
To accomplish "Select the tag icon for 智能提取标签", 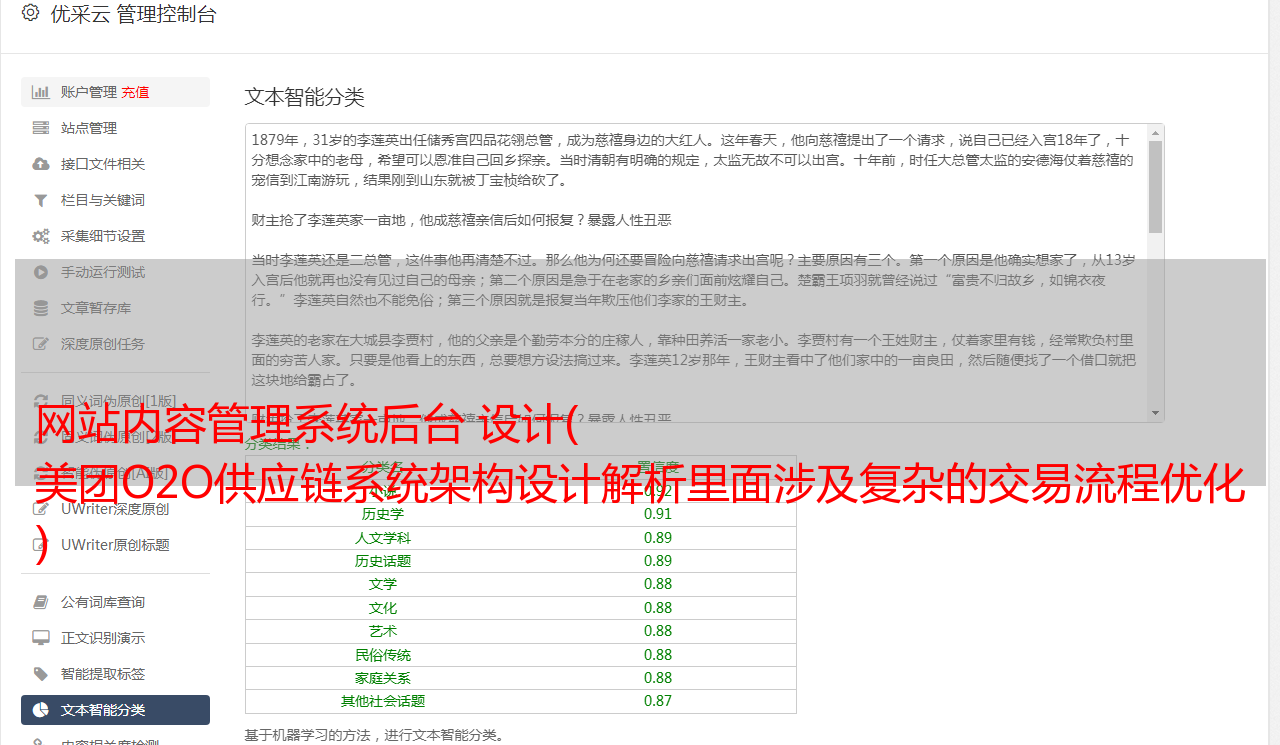I will [41, 674].
